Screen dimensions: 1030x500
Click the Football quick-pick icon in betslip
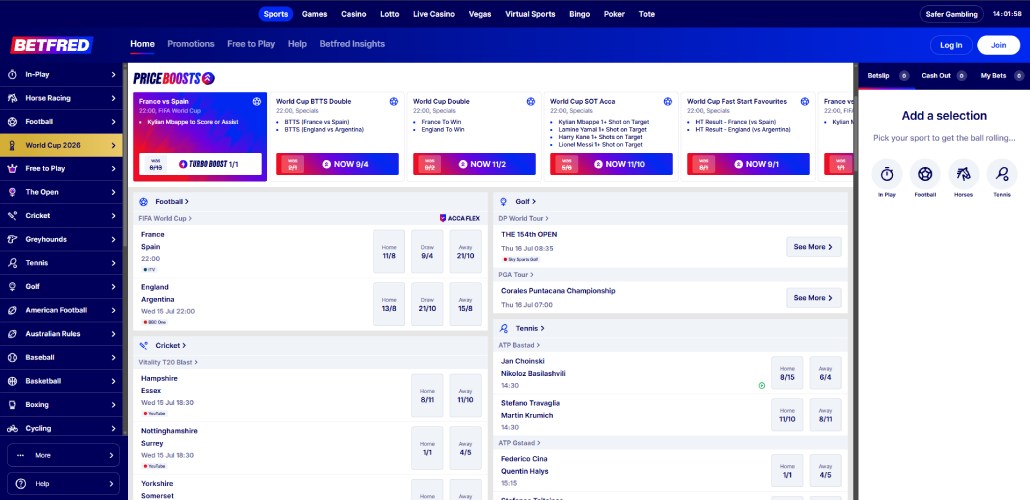coord(925,174)
